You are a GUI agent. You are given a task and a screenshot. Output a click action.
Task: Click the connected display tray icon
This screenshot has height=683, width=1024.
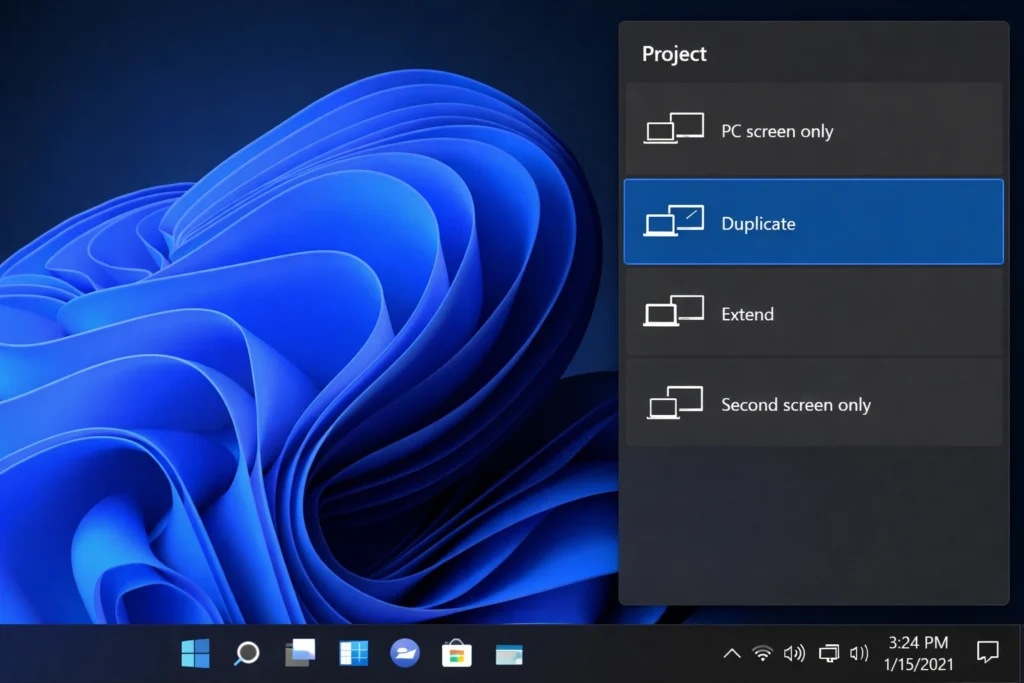pos(827,653)
